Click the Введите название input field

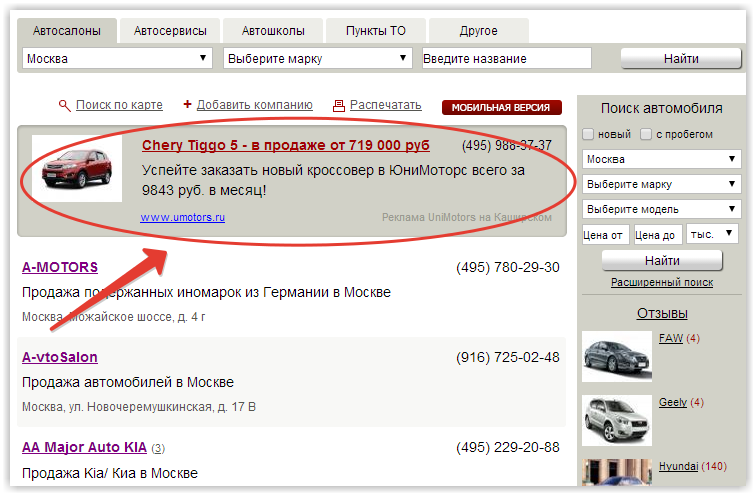(x=507, y=58)
